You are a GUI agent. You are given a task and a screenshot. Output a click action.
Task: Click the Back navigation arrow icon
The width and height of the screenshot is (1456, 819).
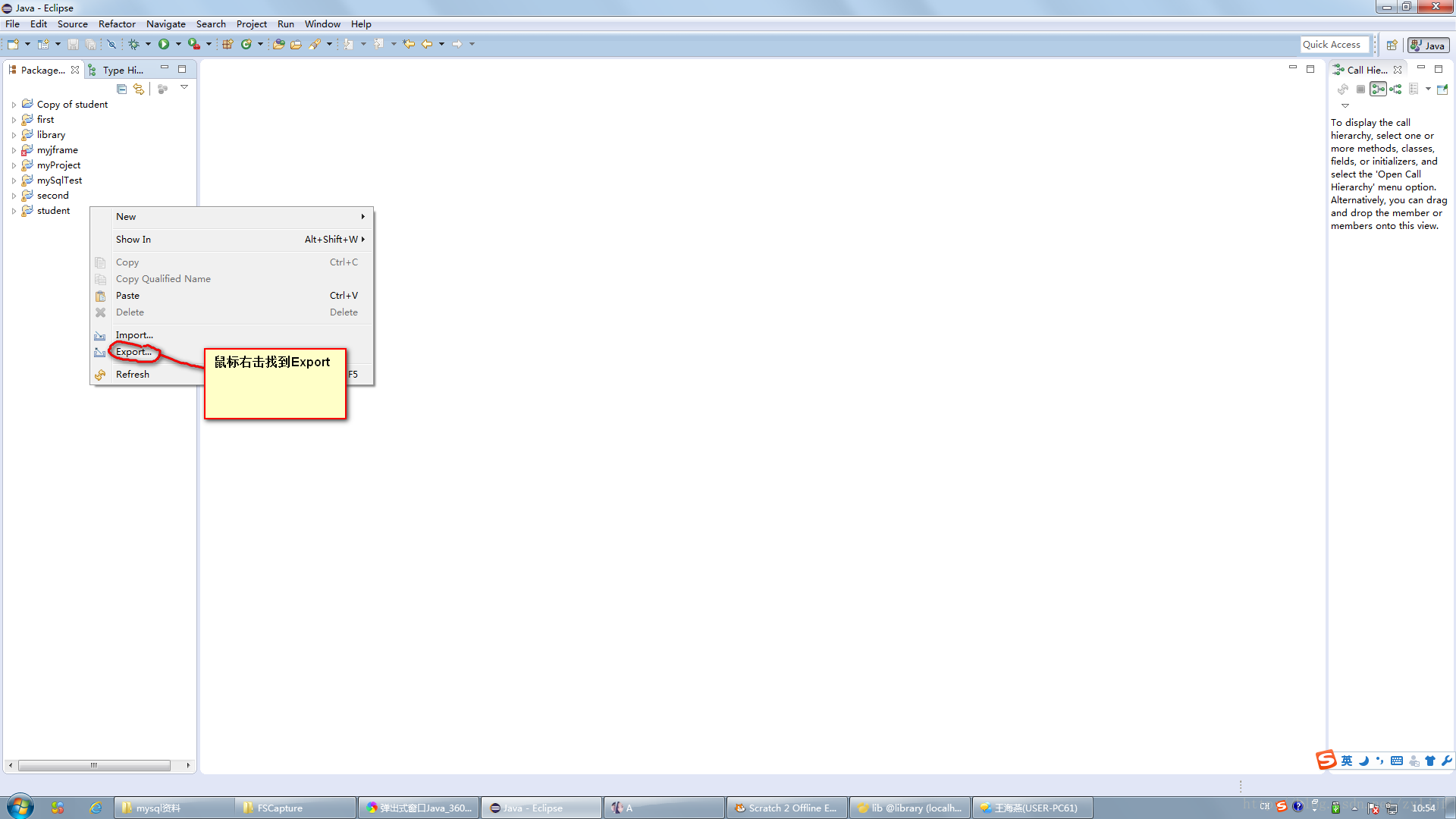[x=427, y=44]
